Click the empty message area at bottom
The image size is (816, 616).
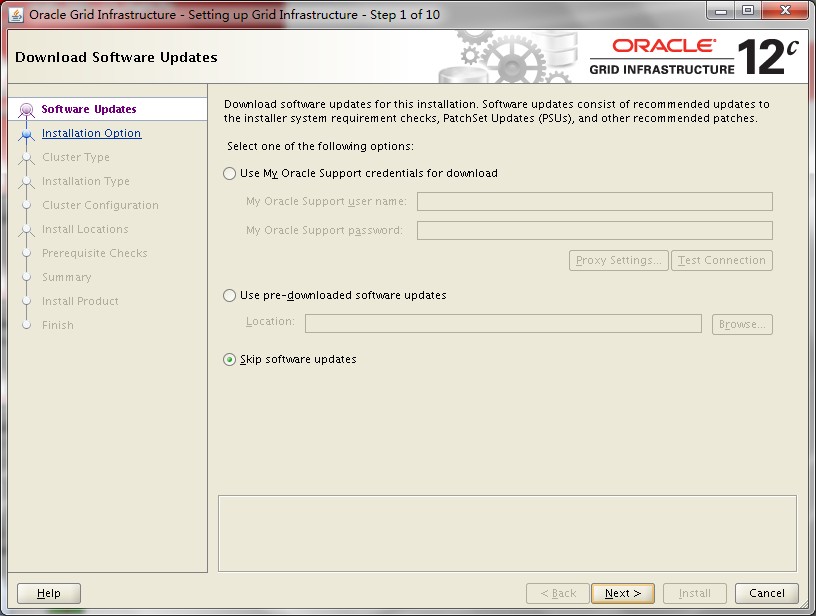click(507, 533)
